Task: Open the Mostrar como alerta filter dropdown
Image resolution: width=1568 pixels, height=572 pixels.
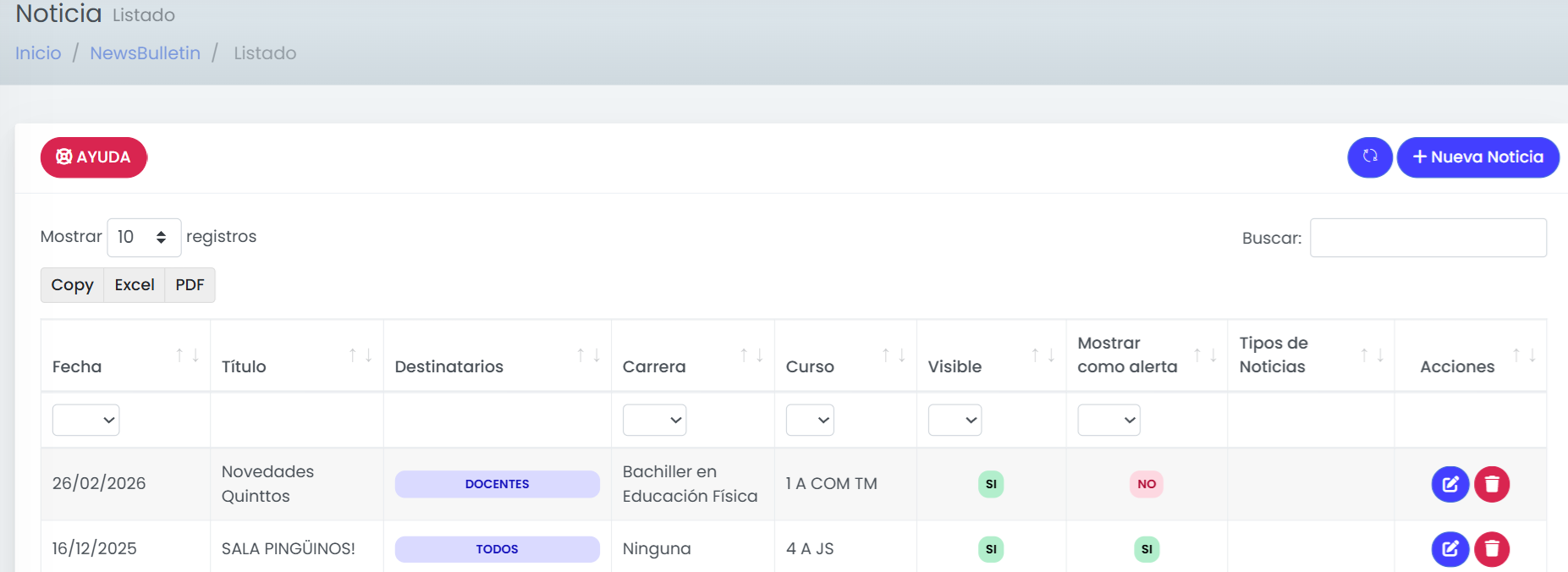Action: (1109, 420)
